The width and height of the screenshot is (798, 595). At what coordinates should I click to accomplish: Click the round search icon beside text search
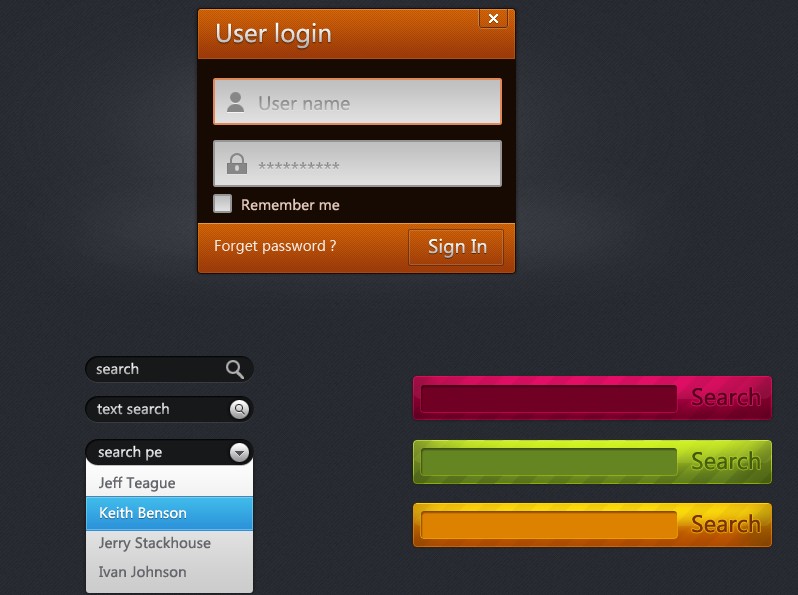[x=239, y=409]
